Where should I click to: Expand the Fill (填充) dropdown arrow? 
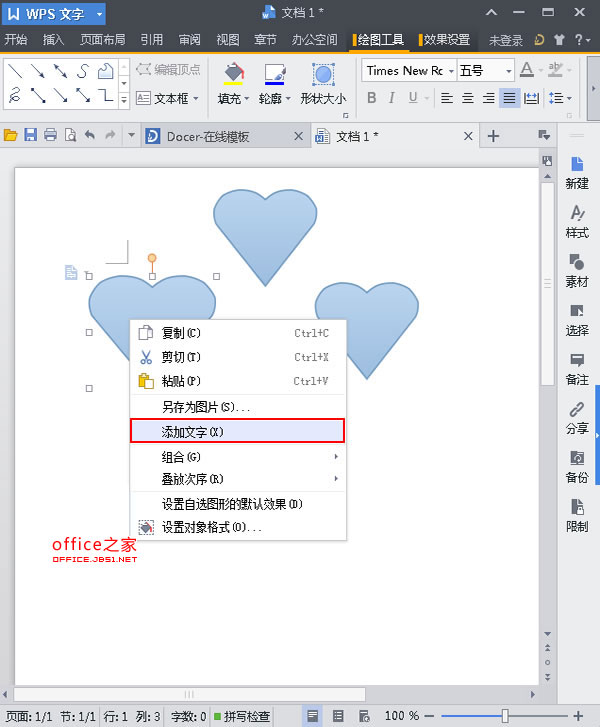coord(247,98)
